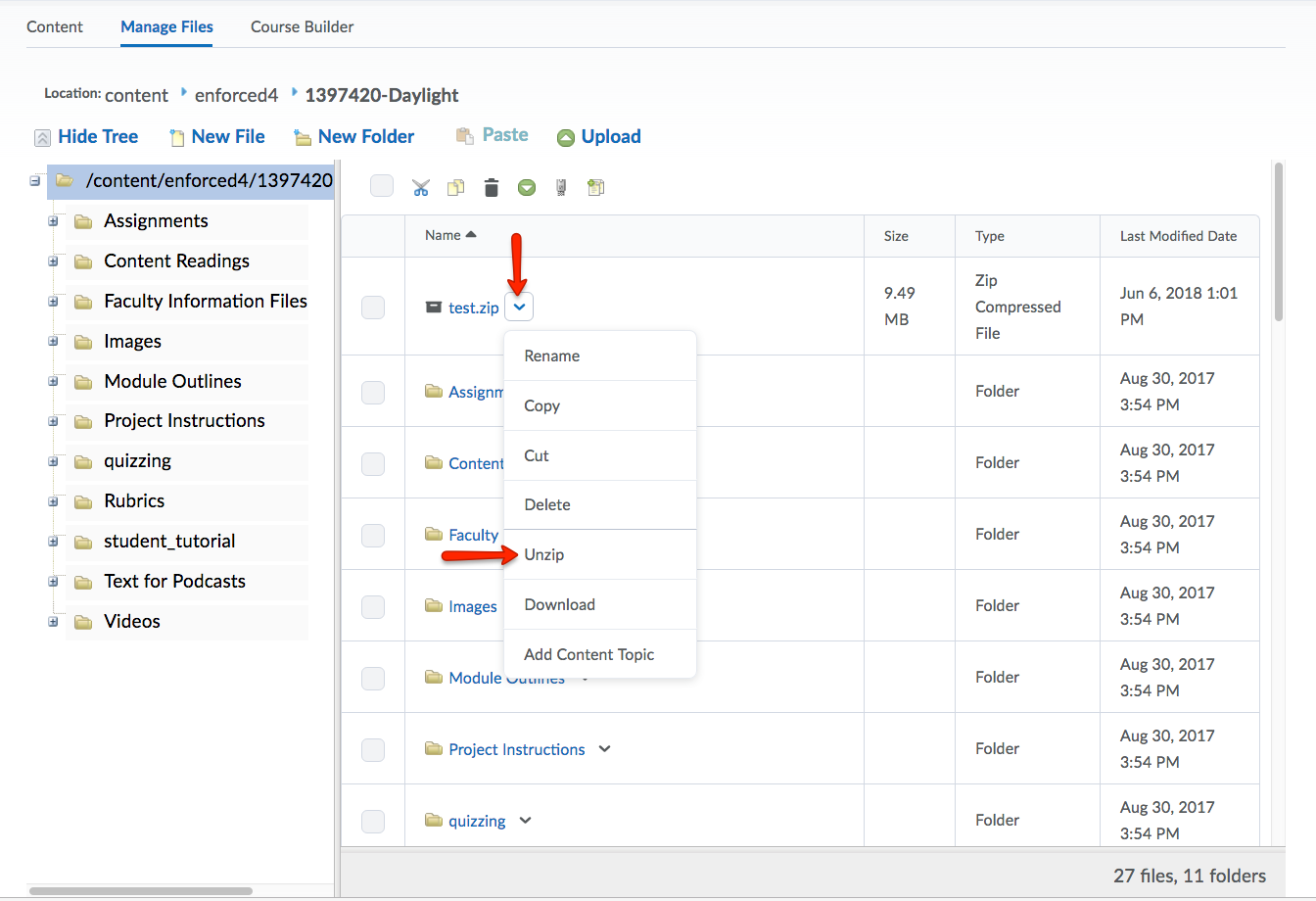This screenshot has width=1316, height=901.
Task: Expand the Videos folder in the tree
Action: click(53, 622)
